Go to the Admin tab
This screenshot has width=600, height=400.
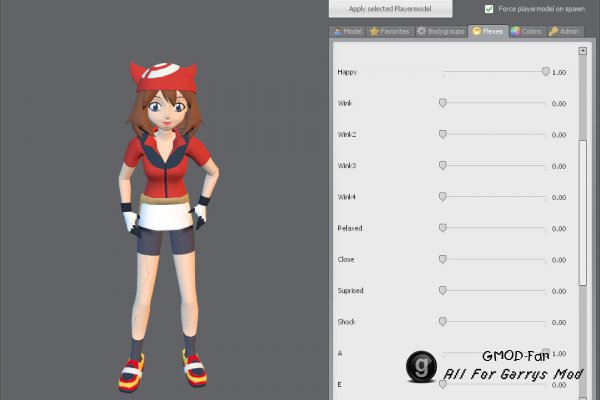(x=564, y=31)
